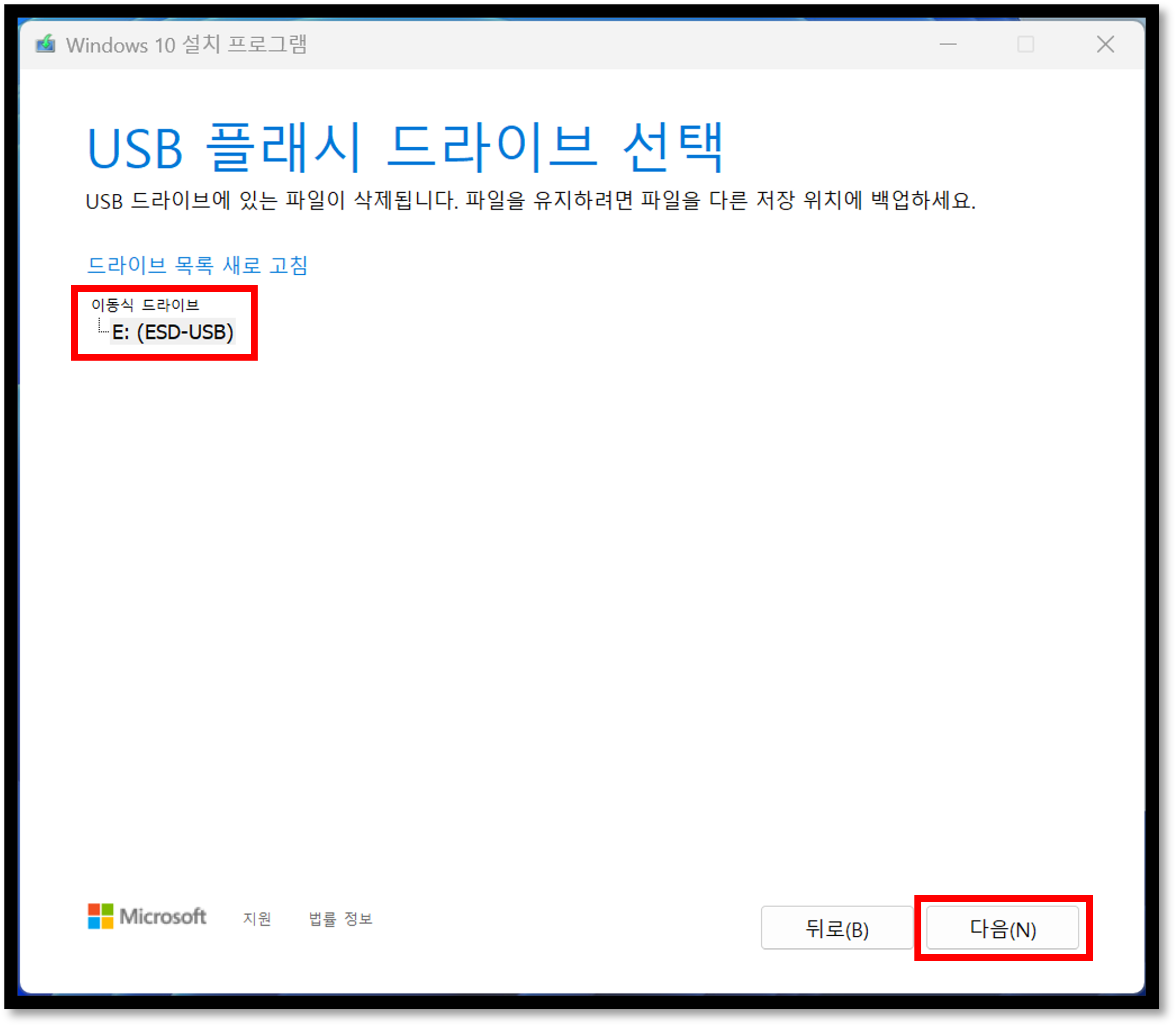Click the Windows 10 설치 프로그램 title text
Screen dimensions: 1176x1026
tap(187, 44)
